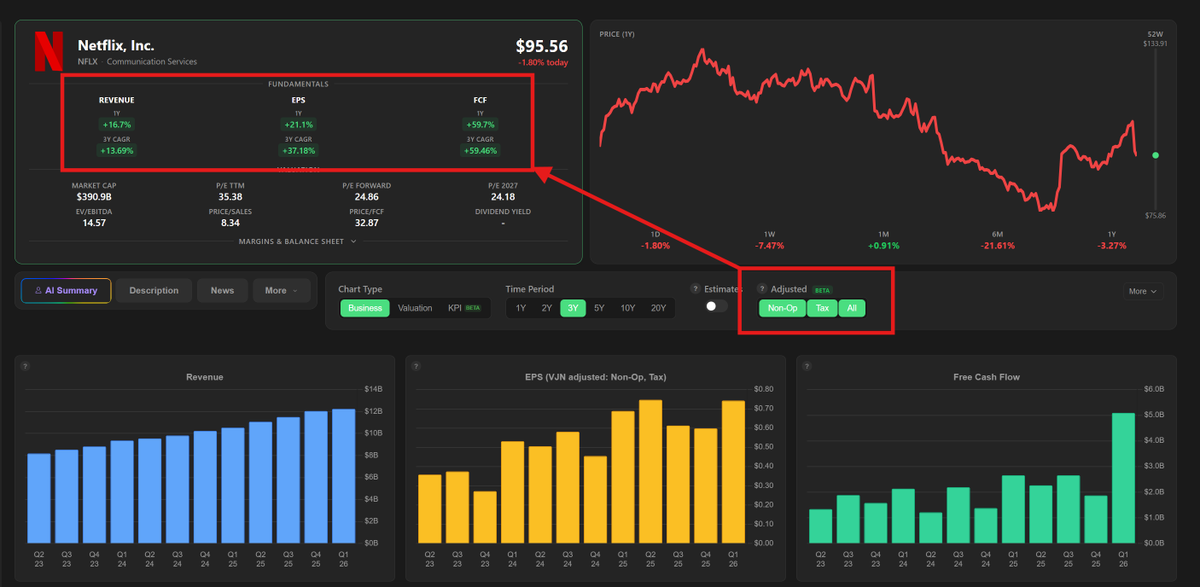The image size is (1200, 587).
Task: Expand the Margins & Balance Sheet section
Action: (297, 242)
